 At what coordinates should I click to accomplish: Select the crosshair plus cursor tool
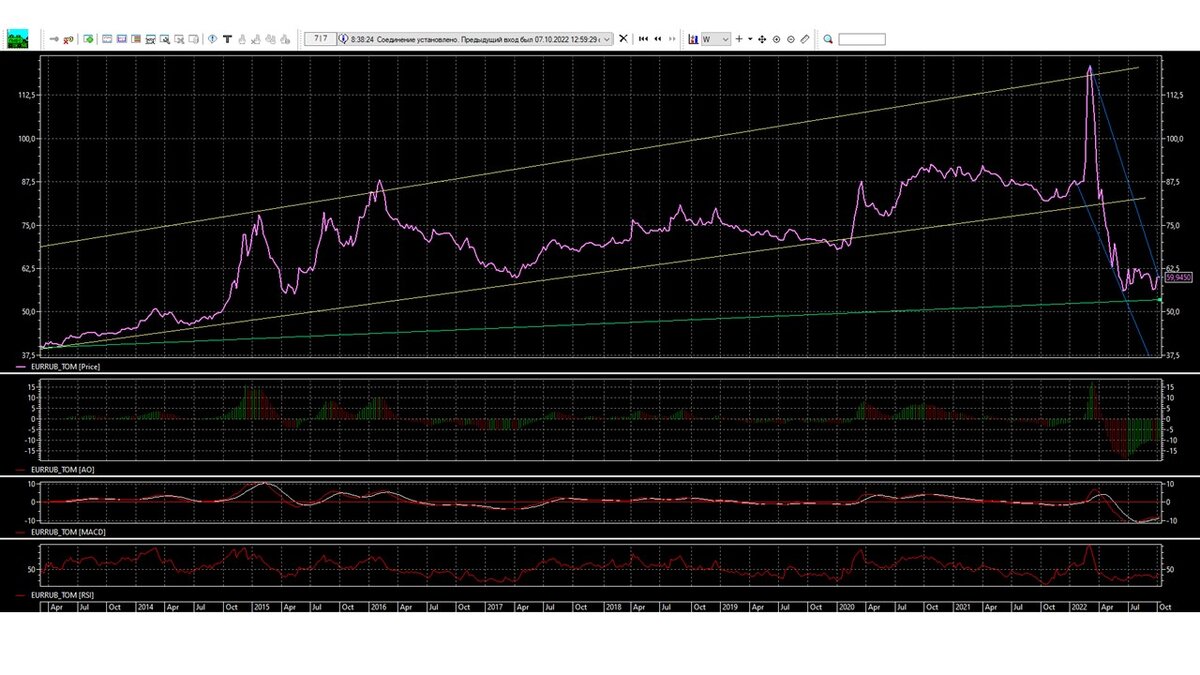click(x=739, y=39)
